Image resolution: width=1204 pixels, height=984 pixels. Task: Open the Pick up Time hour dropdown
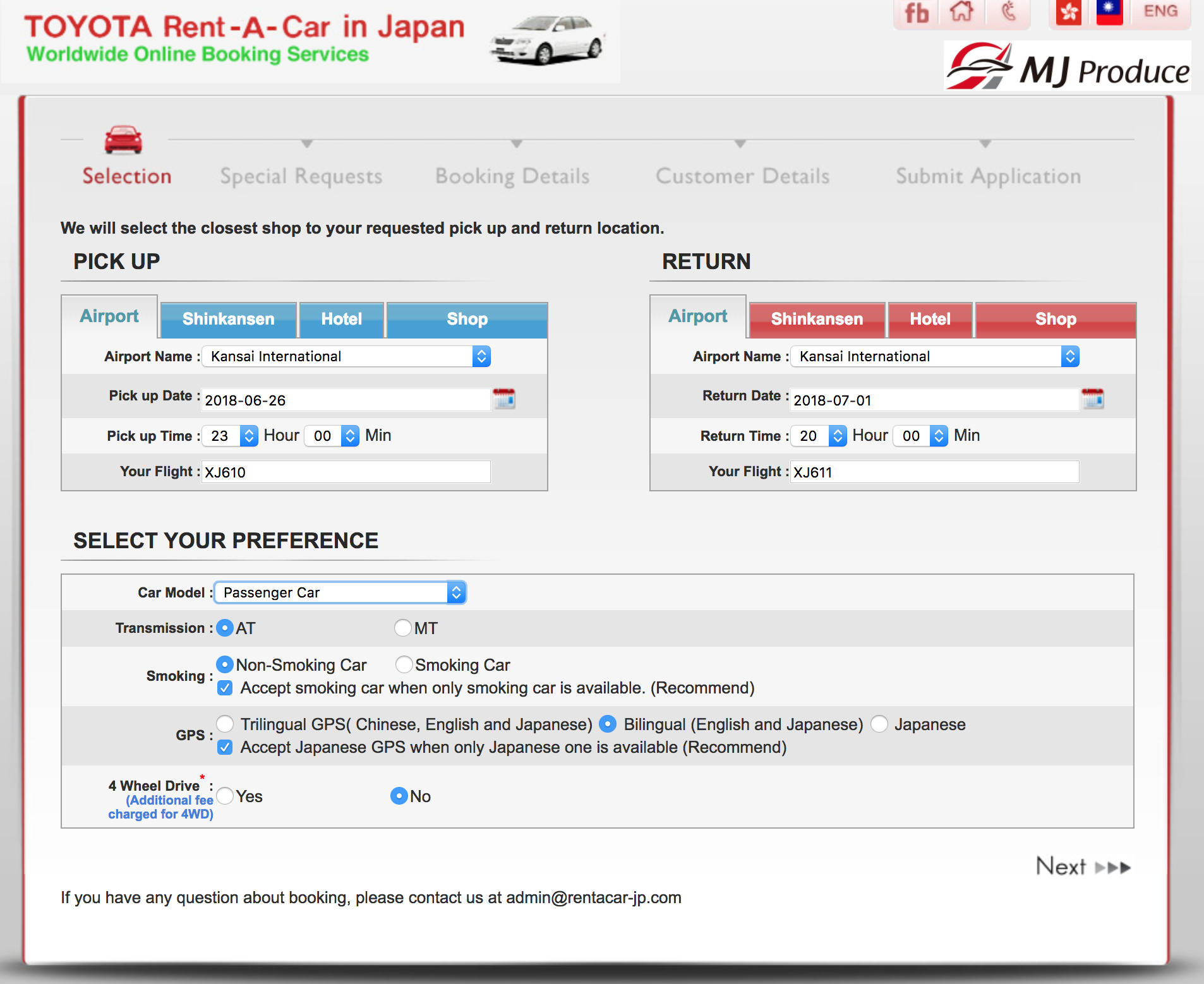[x=230, y=436]
